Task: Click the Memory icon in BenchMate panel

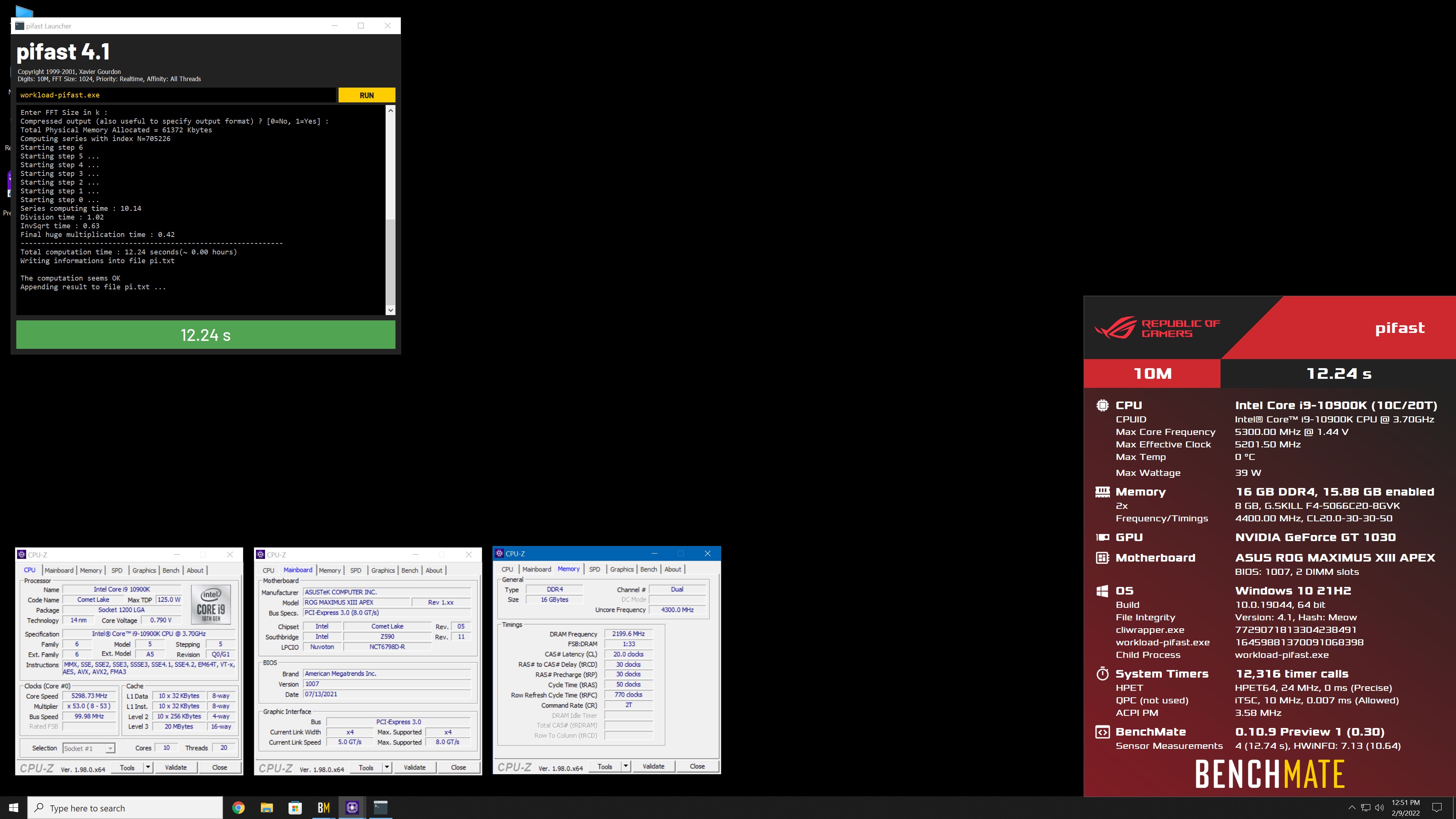Action: [1102, 492]
